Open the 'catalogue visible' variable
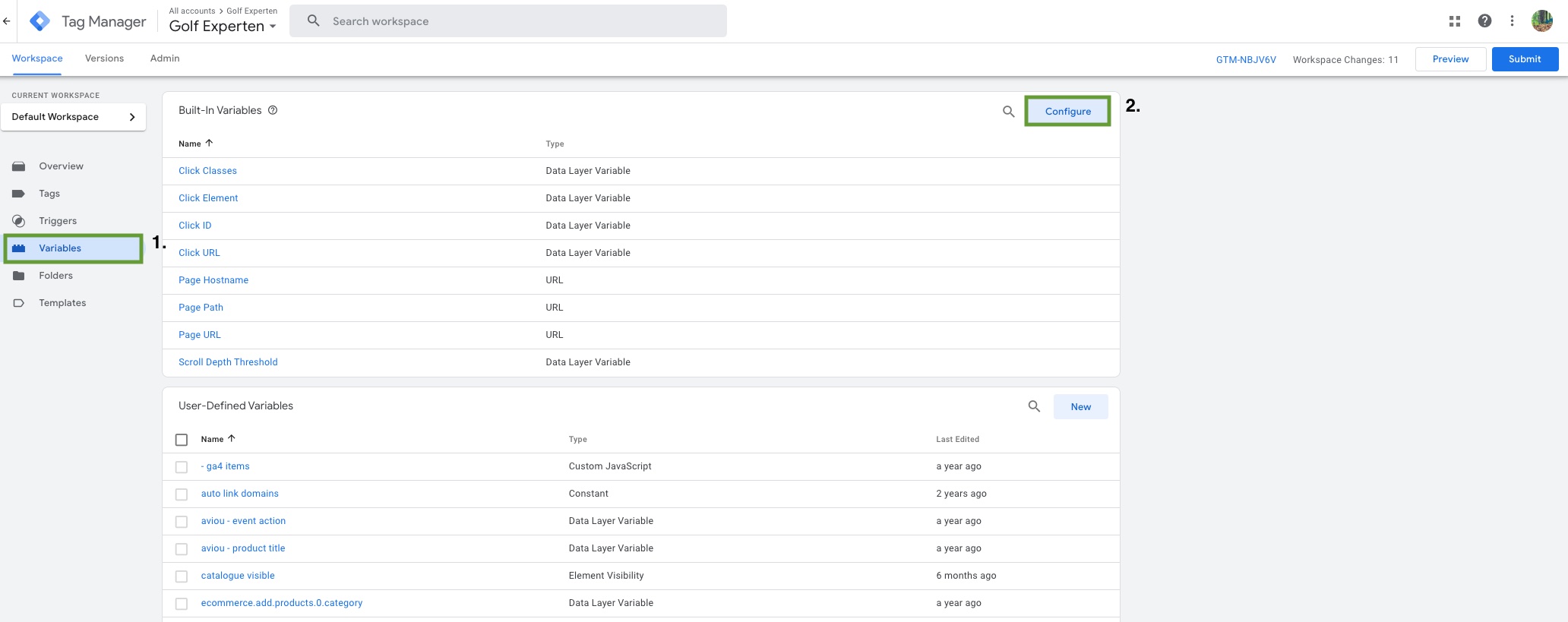Viewport: 1568px width, 622px height. click(x=238, y=576)
